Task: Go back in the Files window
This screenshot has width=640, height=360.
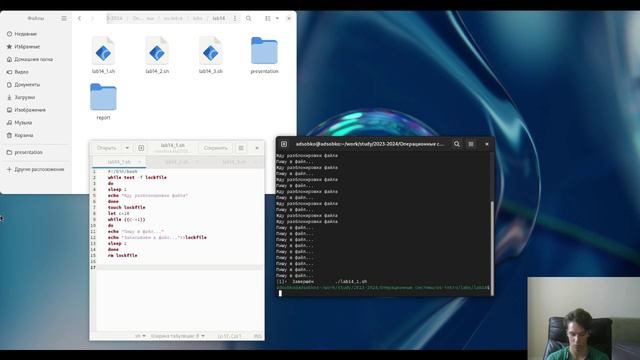Action: click(80, 18)
